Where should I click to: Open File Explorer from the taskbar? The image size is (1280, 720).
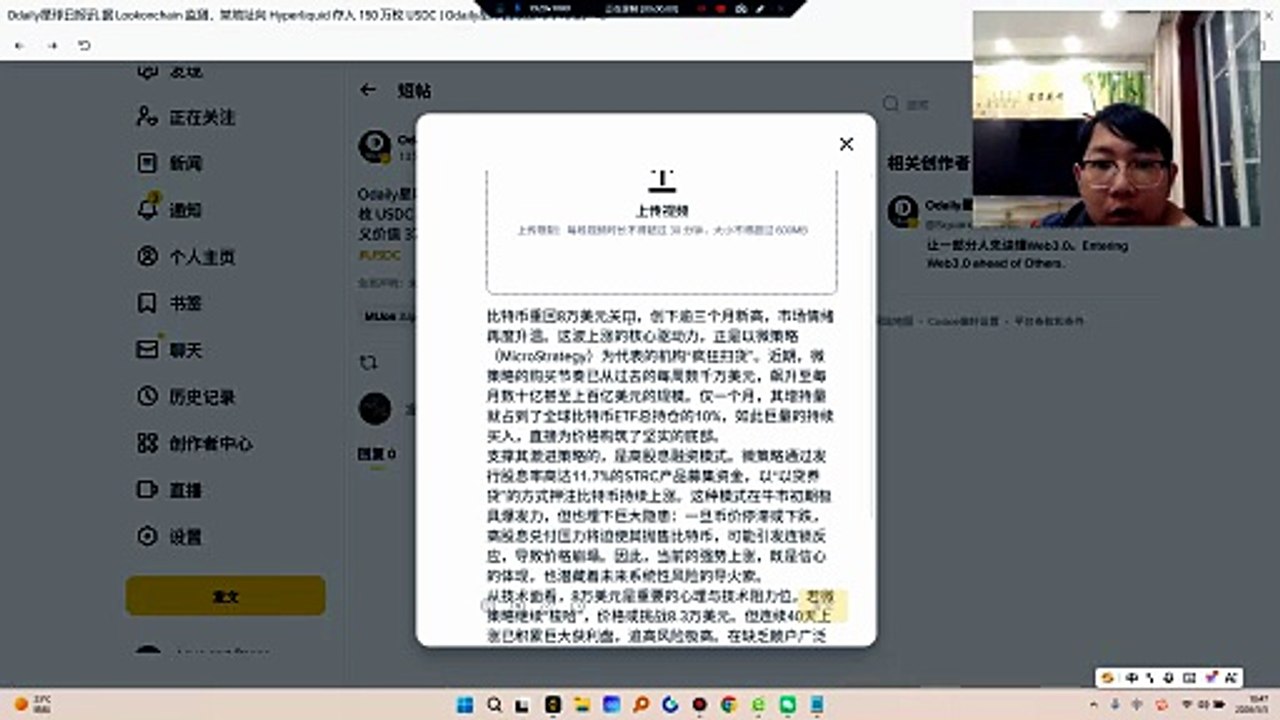tap(582, 704)
